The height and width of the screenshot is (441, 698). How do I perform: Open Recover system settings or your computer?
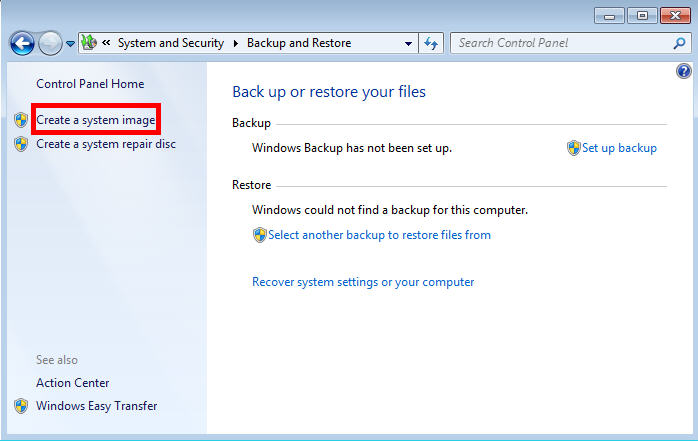[x=363, y=282]
